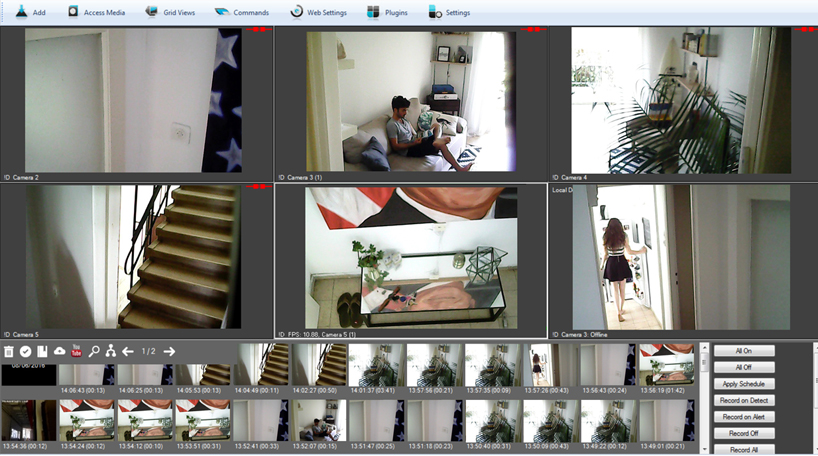Click the select-all checkmark icon

coord(26,352)
